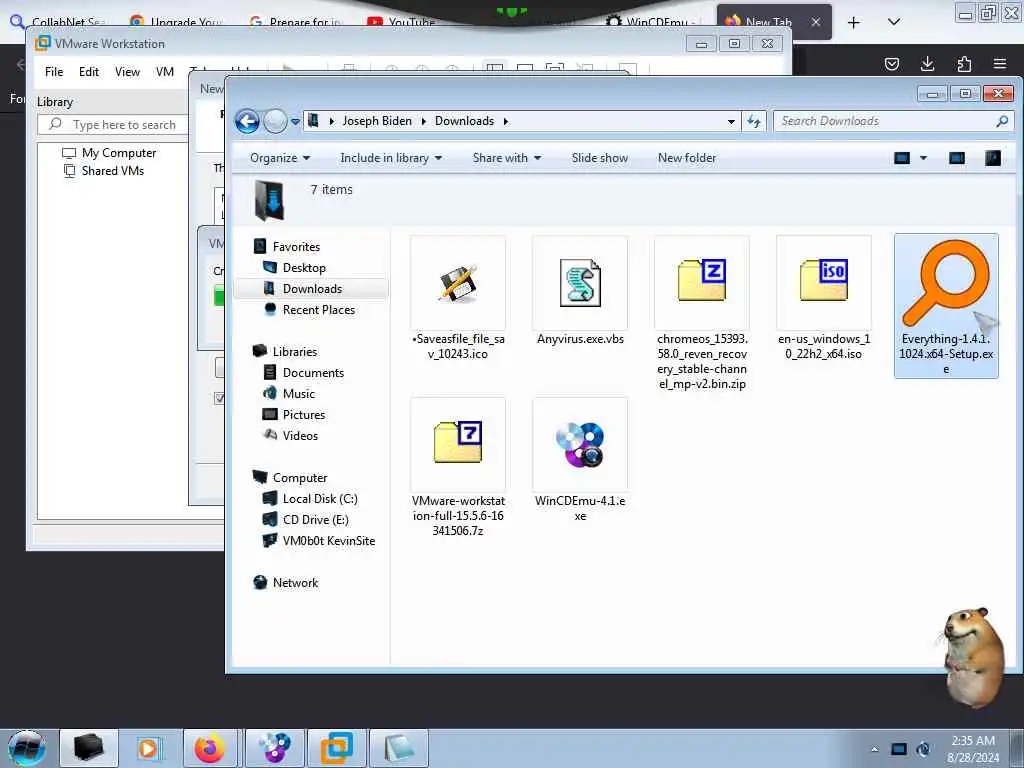The width and height of the screenshot is (1024, 768).
Task: Switch to the YouTube browser tab
Action: pos(402,22)
